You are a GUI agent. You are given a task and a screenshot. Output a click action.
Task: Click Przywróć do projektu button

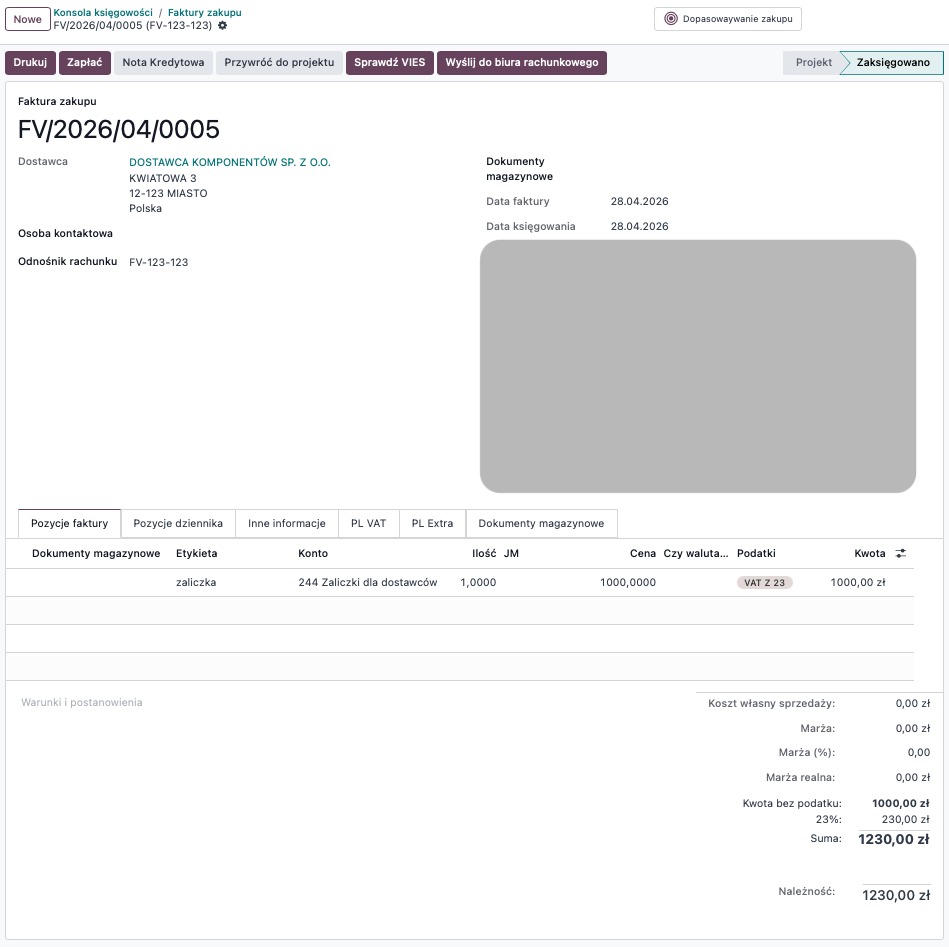[x=279, y=63]
